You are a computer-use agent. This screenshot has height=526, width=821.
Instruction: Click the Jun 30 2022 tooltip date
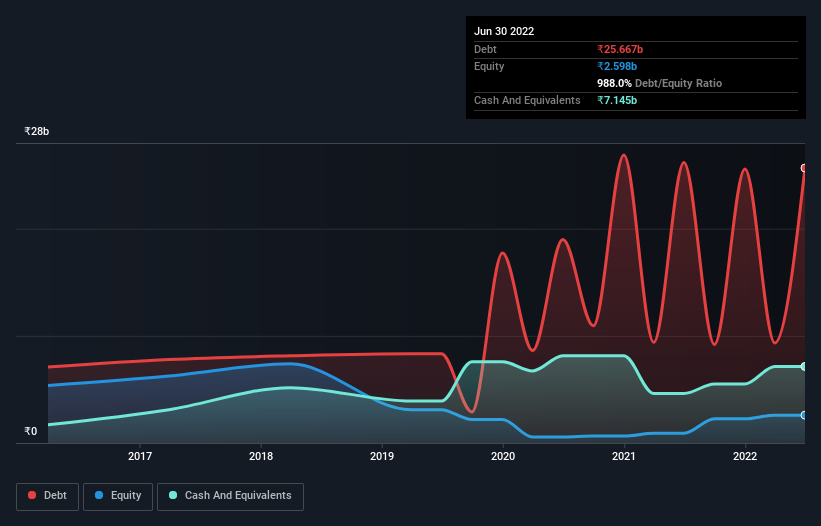[x=504, y=31]
